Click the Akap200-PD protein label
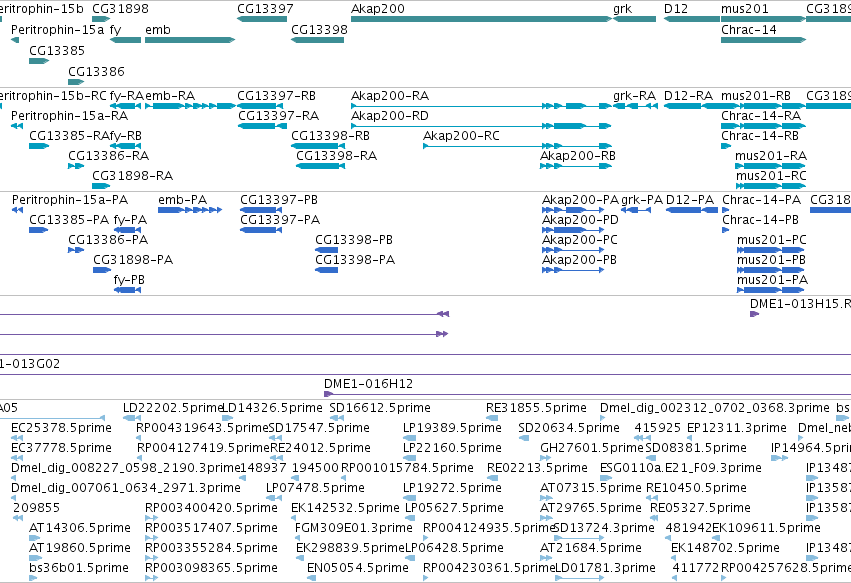Viewport: 851px width, 583px height. [x=580, y=220]
